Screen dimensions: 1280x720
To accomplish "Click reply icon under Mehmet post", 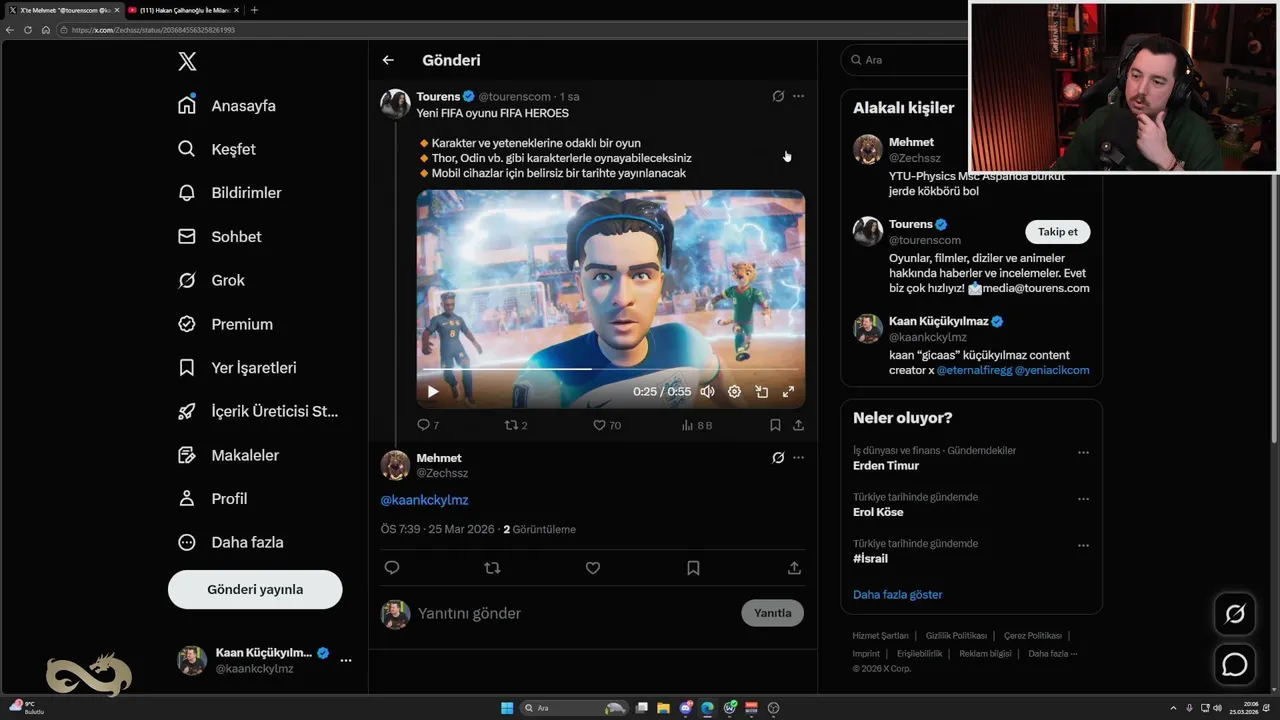I will (392, 568).
